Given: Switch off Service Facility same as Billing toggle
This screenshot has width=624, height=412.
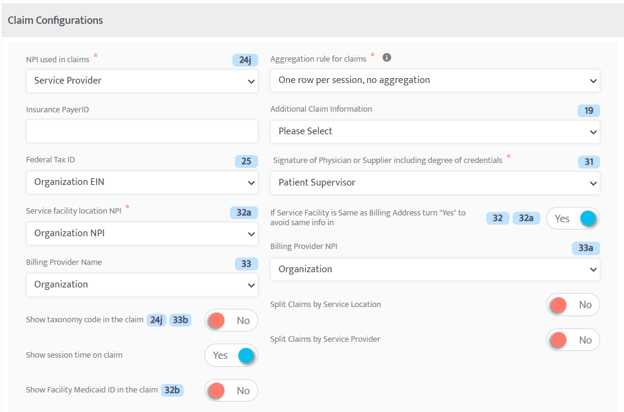Looking at the screenshot, I should [x=573, y=219].
